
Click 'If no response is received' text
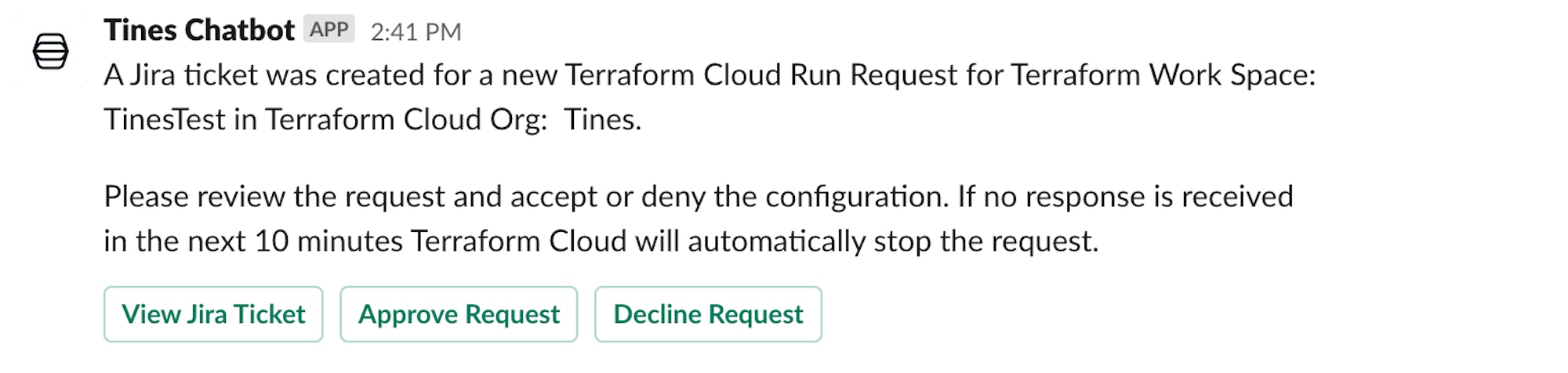(x=1125, y=197)
